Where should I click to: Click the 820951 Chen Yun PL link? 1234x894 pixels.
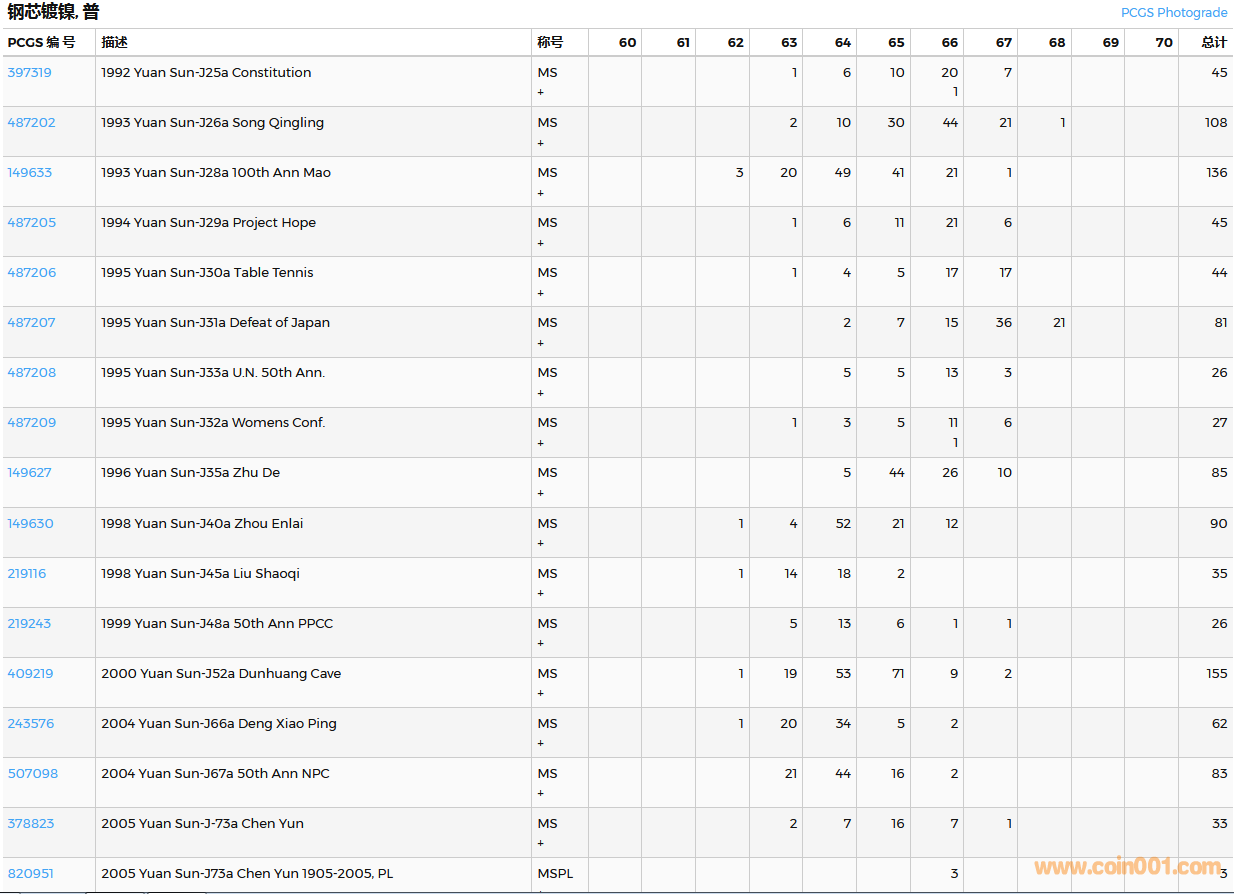pyautogui.click(x=31, y=874)
